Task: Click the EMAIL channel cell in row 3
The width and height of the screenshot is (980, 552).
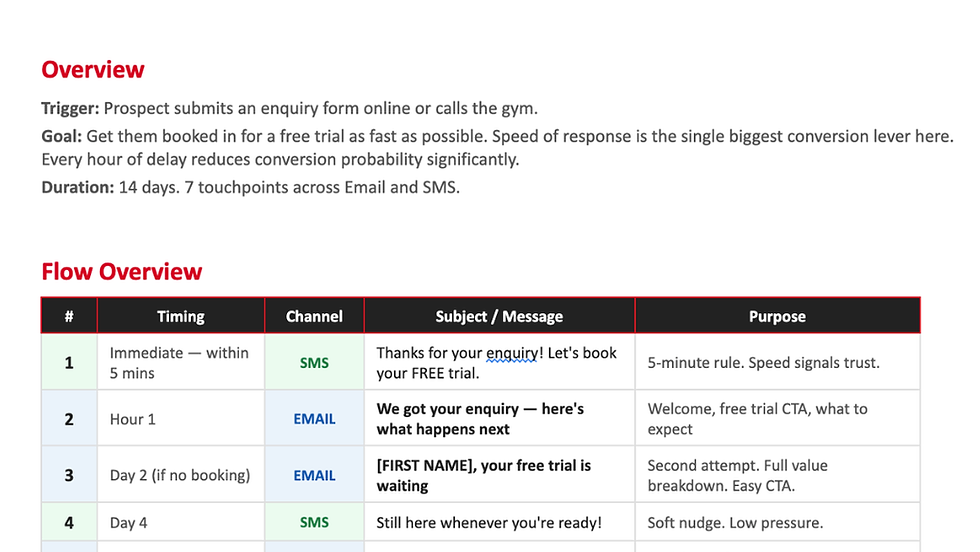Action: click(314, 475)
